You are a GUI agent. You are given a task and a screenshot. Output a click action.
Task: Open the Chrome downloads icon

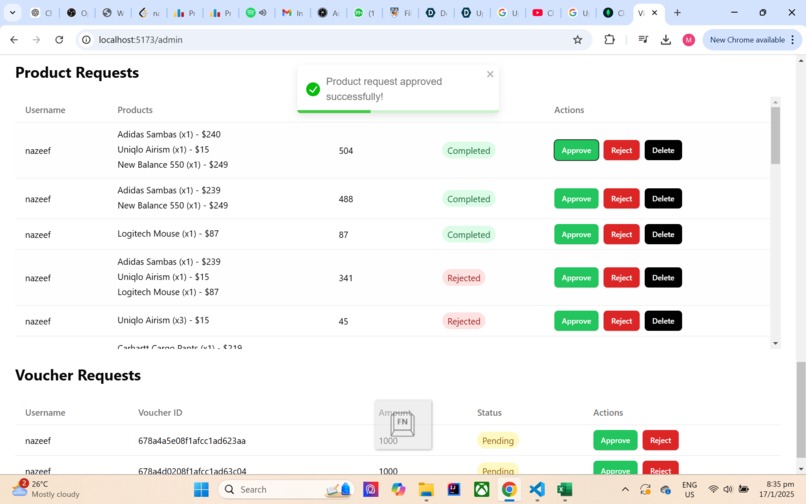click(x=666, y=40)
